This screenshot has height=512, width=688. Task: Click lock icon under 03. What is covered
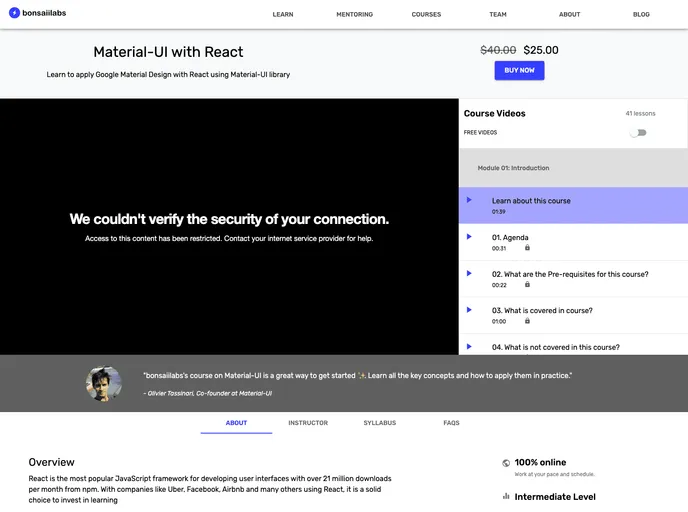(x=527, y=321)
